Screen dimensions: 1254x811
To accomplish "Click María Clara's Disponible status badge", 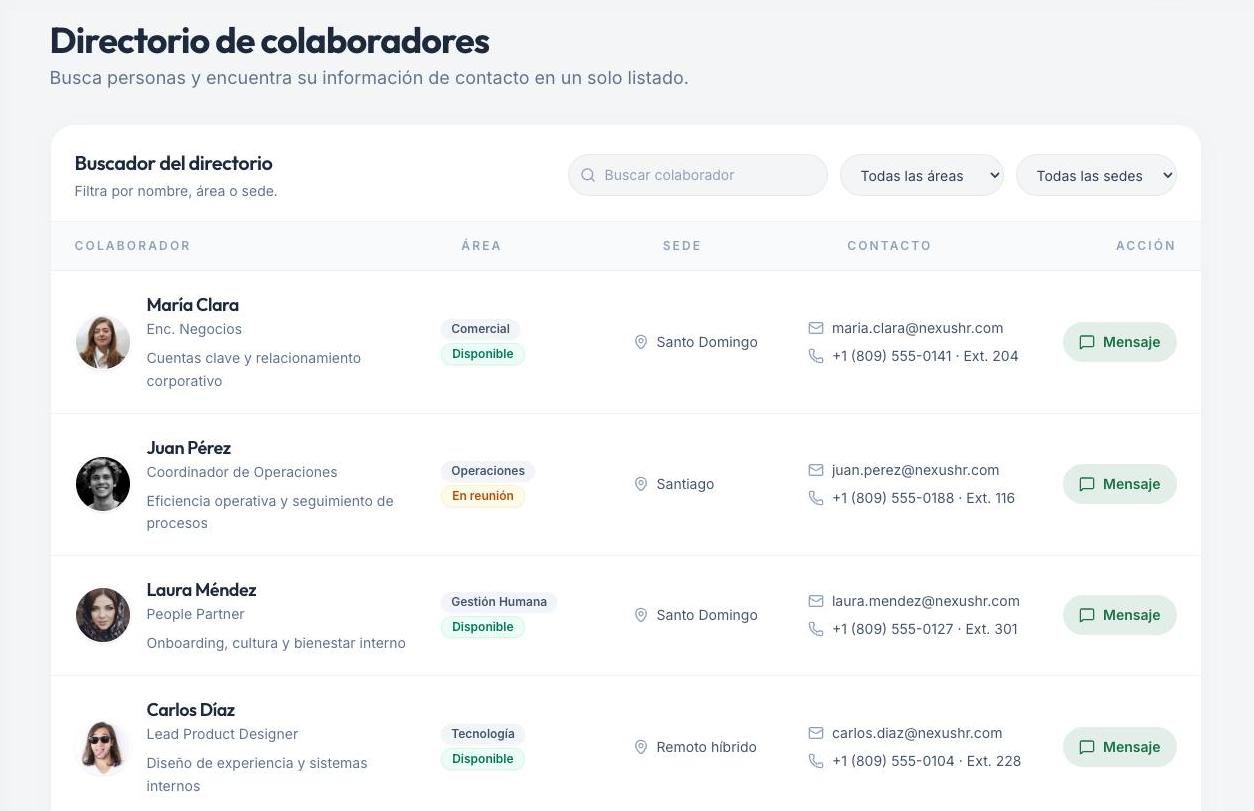I will (x=483, y=354).
